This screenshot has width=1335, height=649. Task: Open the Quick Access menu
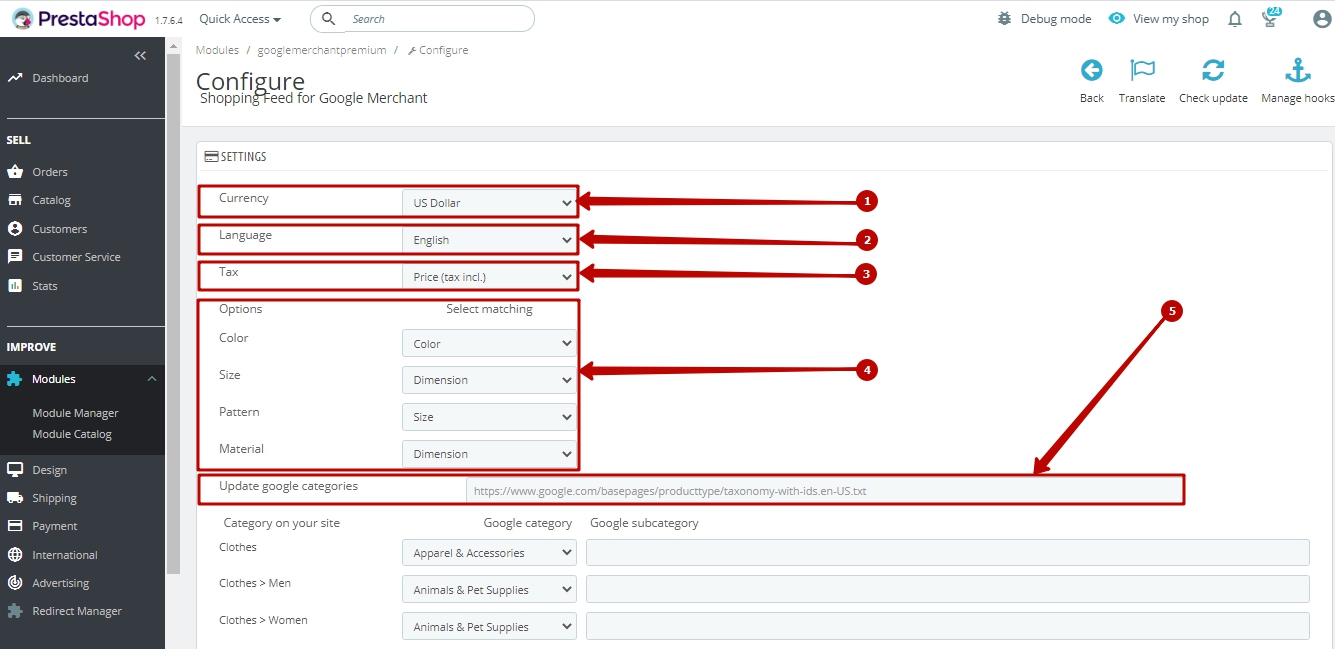point(240,19)
